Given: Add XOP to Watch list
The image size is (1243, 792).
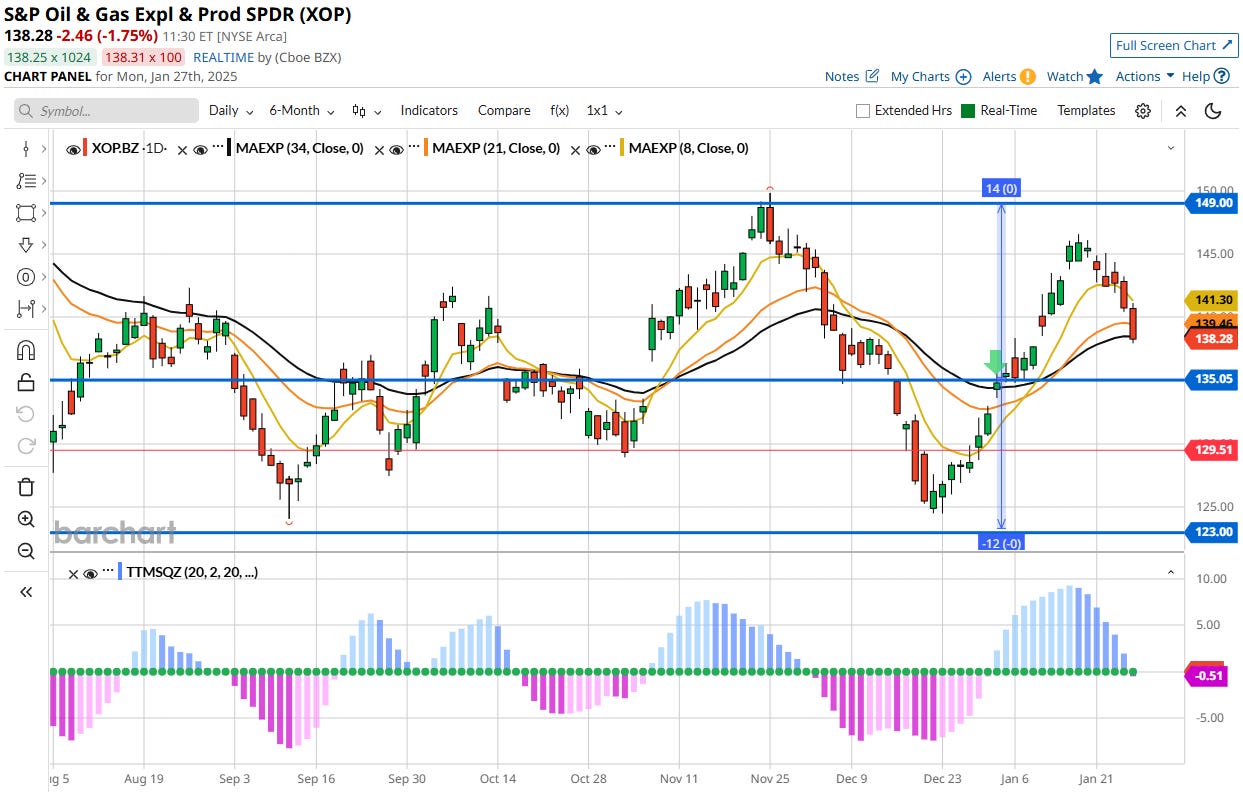Looking at the screenshot, I should click(x=1075, y=76).
